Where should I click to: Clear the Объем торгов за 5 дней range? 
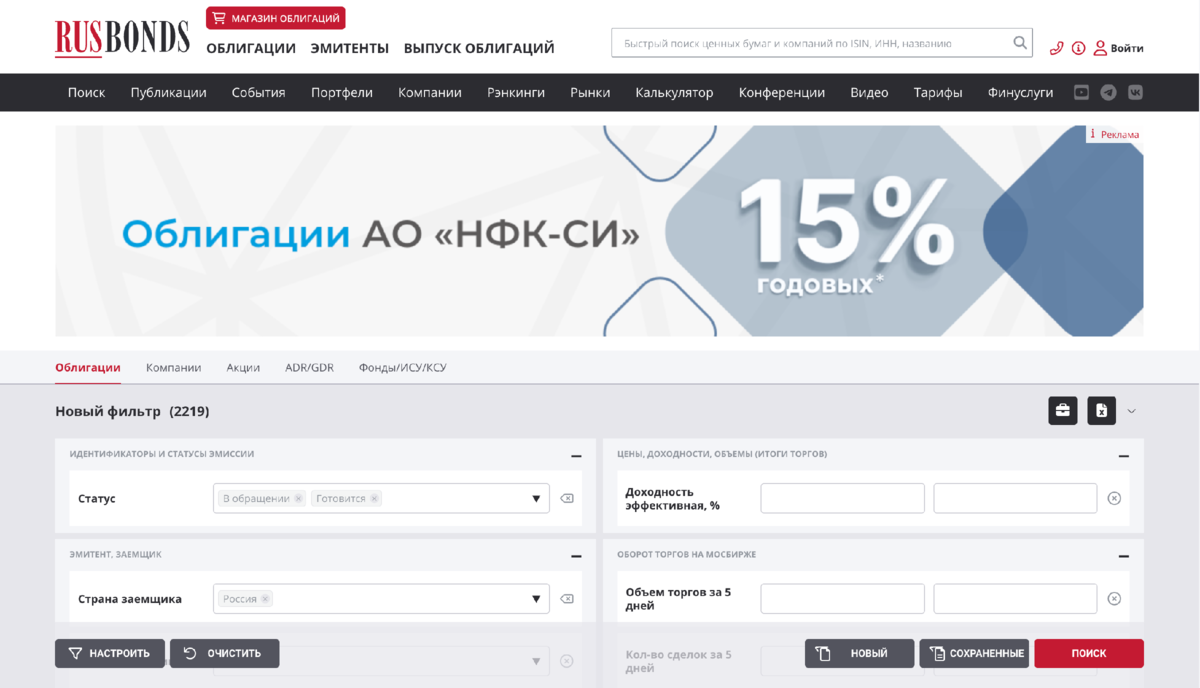(x=1114, y=598)
